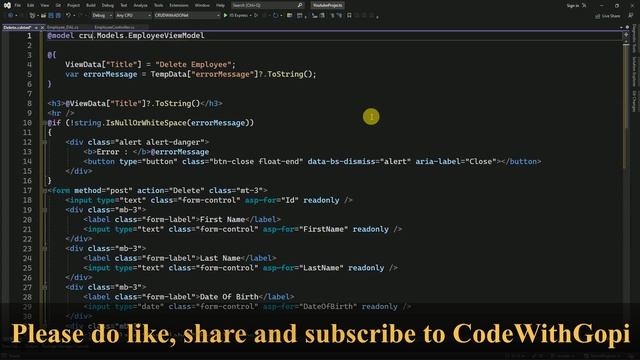Pin the Delete.cshtml tab

pos(36,27)
